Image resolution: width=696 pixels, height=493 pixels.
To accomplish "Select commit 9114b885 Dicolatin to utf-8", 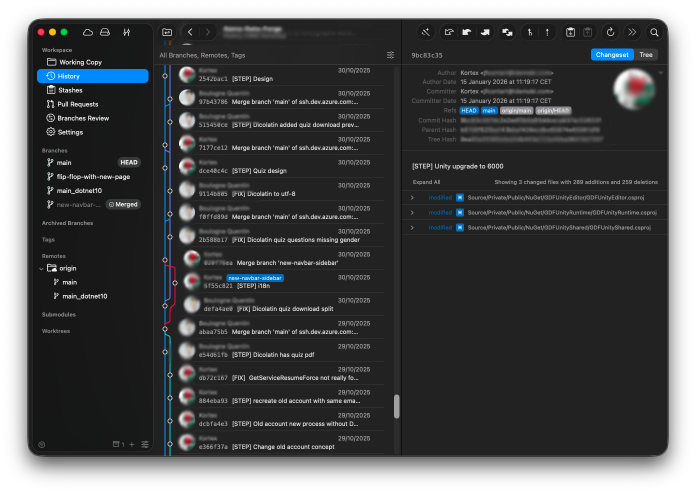I will [x=281, y=189].
